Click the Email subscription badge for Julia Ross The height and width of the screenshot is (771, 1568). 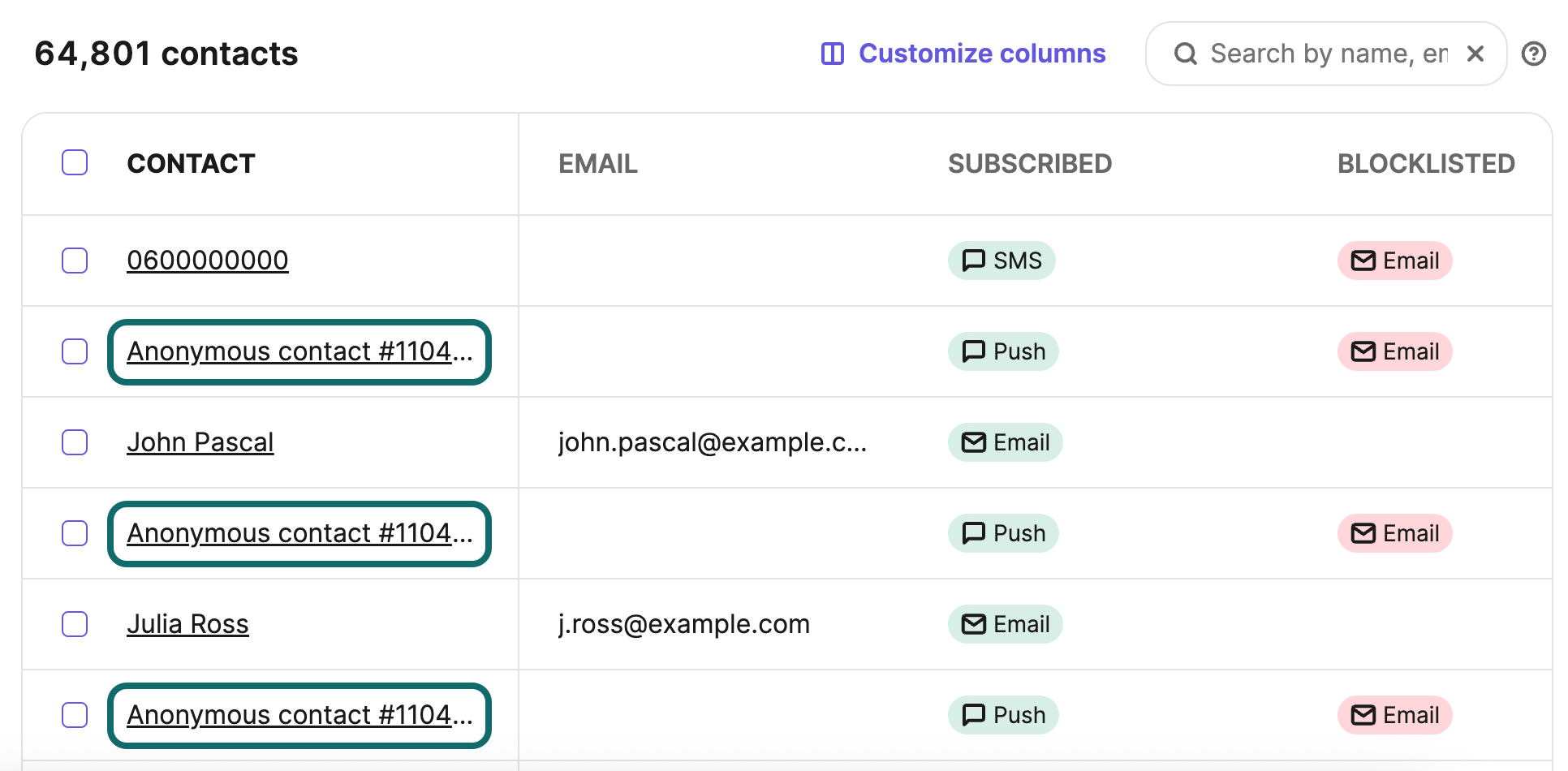click(1005, 624)
